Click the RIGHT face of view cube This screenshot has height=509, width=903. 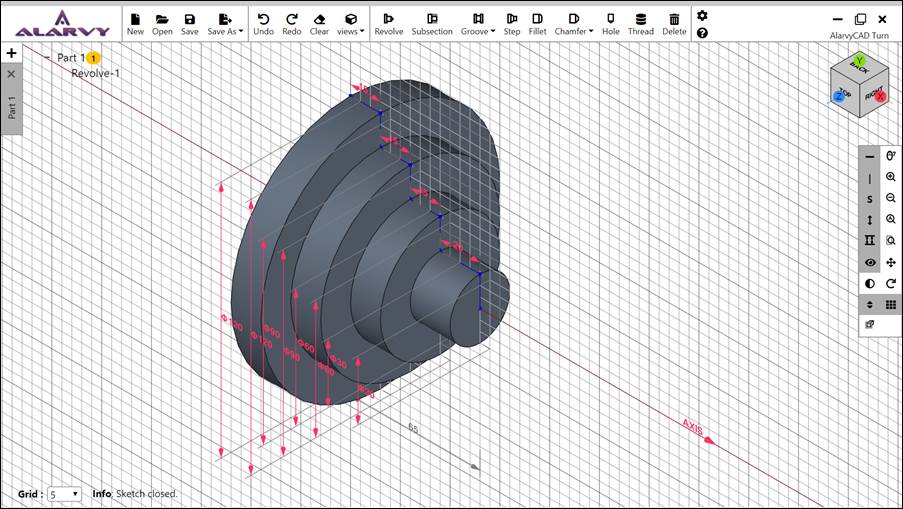tap(875, 93)
